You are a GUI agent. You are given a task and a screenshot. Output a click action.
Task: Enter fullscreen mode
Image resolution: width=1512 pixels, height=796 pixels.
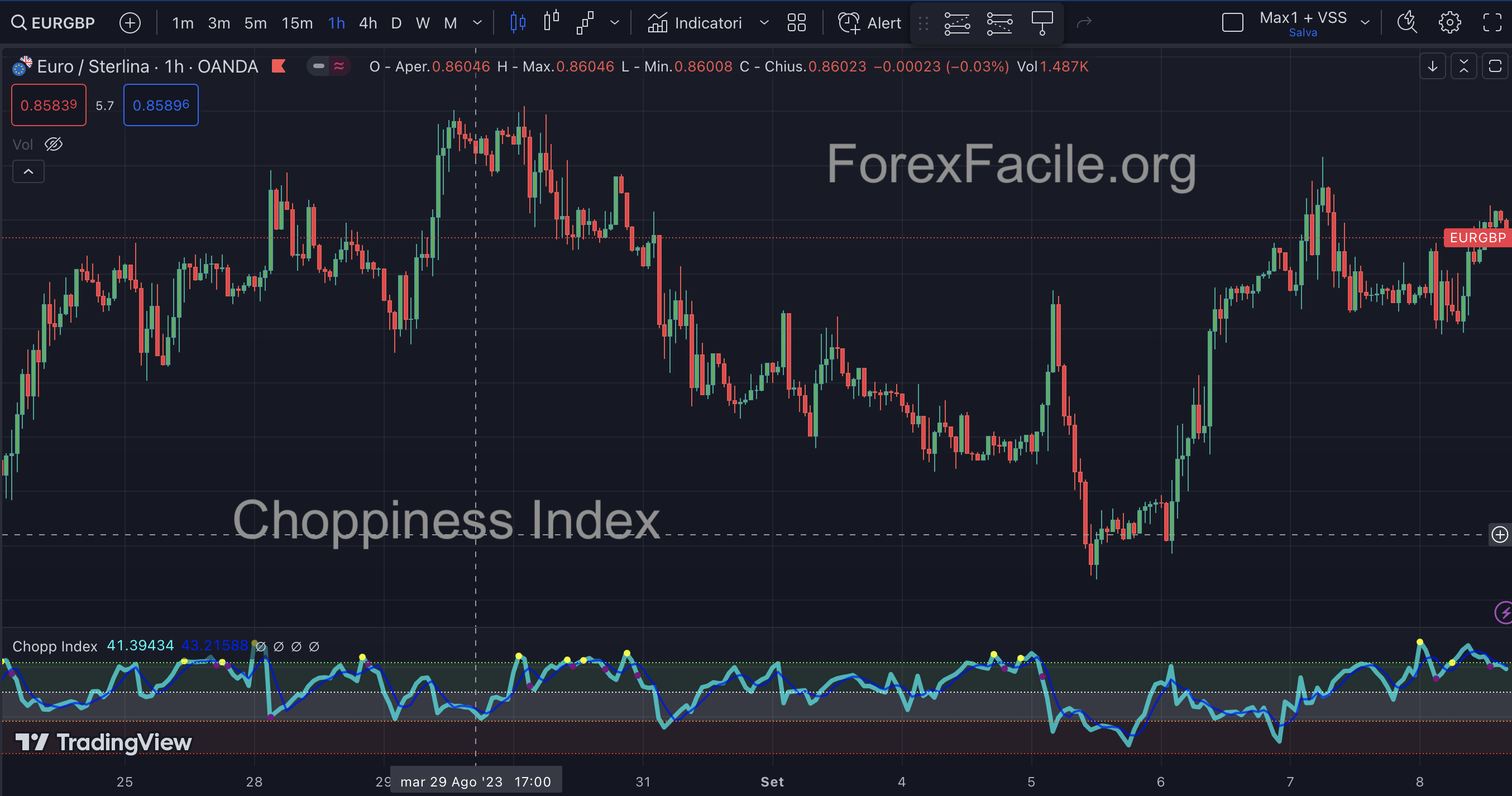coord(1492,23)
